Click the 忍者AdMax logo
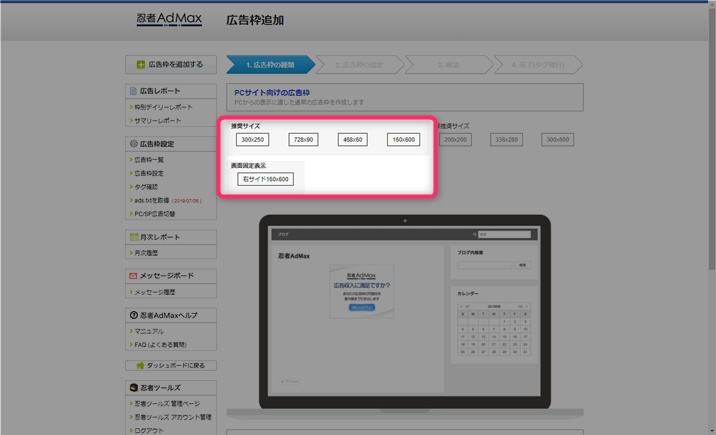The width and height of the screenshot is (716, 435). [x=169, y=19]
